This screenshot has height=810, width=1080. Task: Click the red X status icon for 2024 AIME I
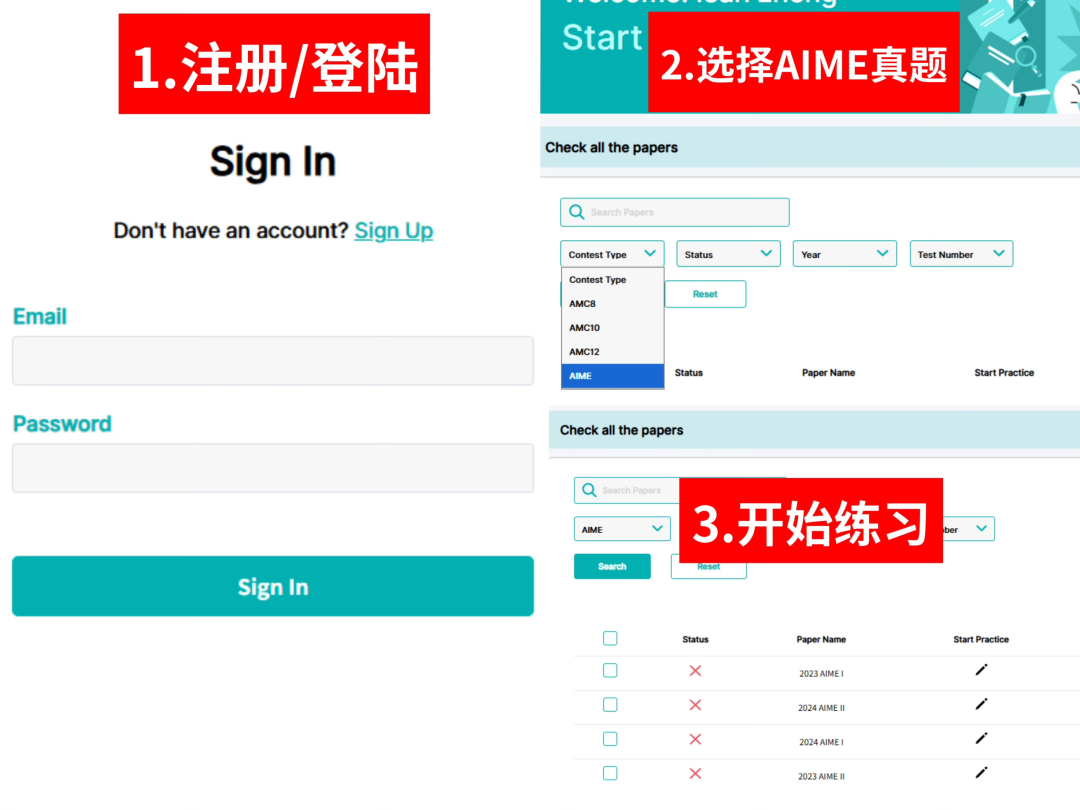[695, 740]
